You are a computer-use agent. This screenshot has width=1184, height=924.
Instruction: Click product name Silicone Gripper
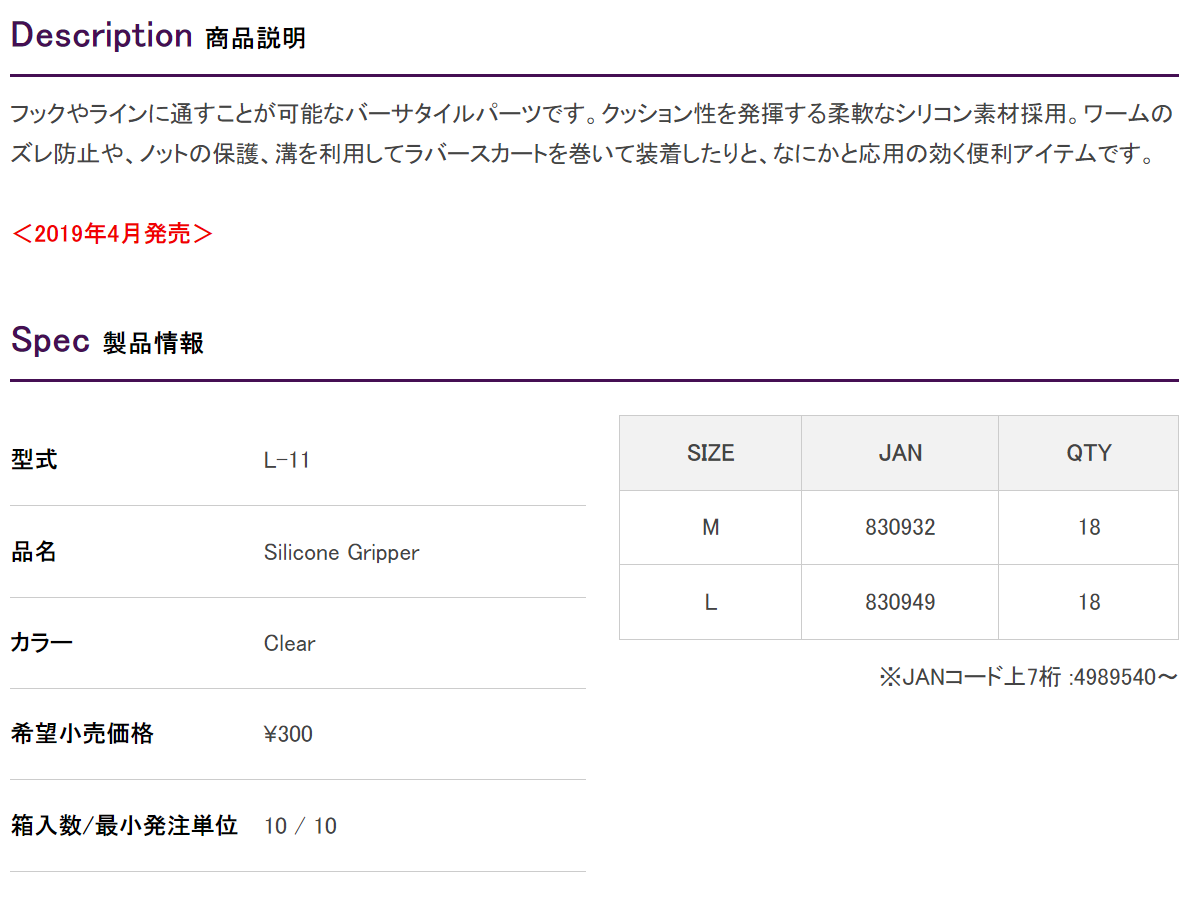341,552
